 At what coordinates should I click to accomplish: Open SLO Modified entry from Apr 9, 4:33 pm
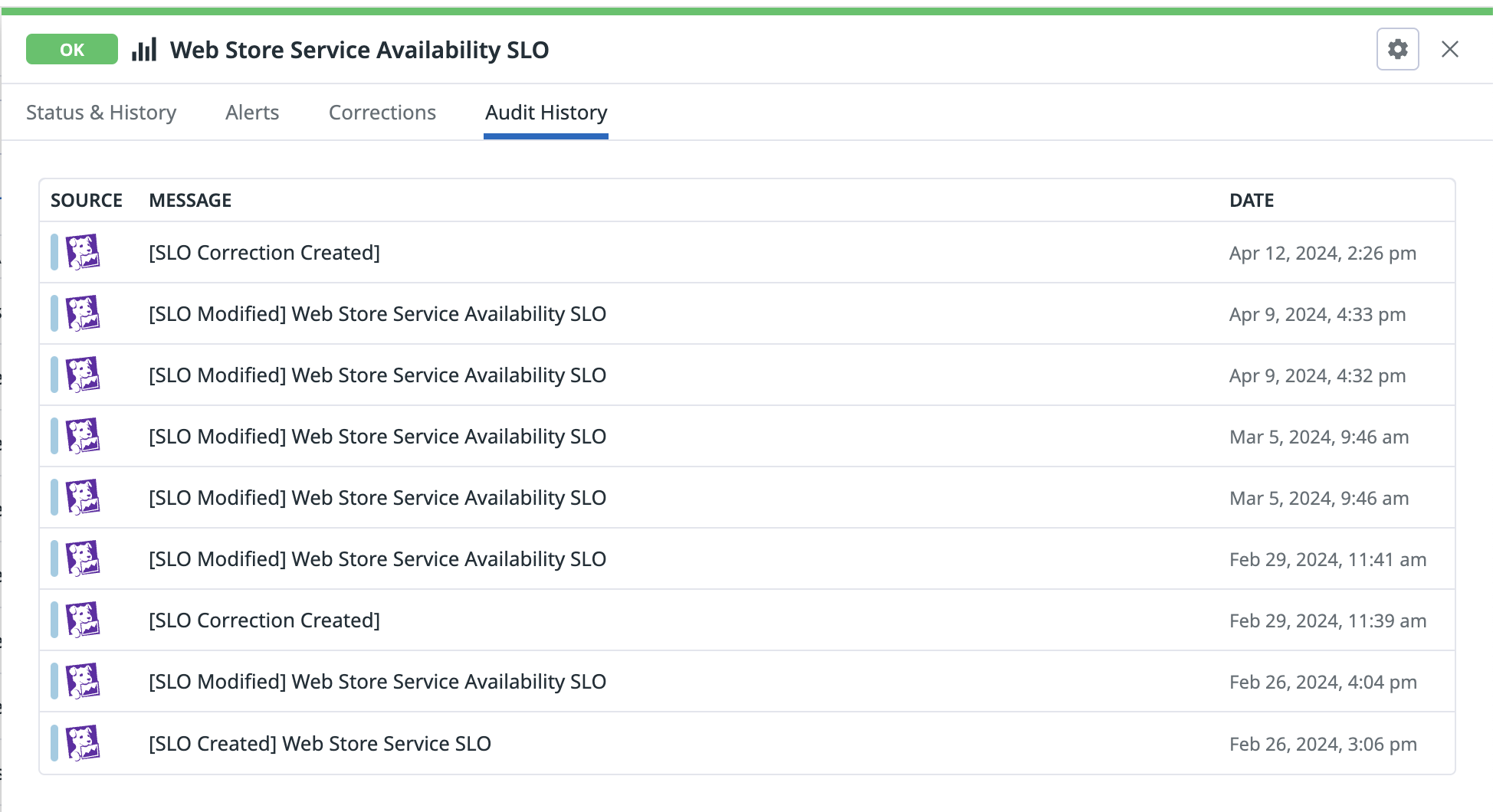coord(377,314)
